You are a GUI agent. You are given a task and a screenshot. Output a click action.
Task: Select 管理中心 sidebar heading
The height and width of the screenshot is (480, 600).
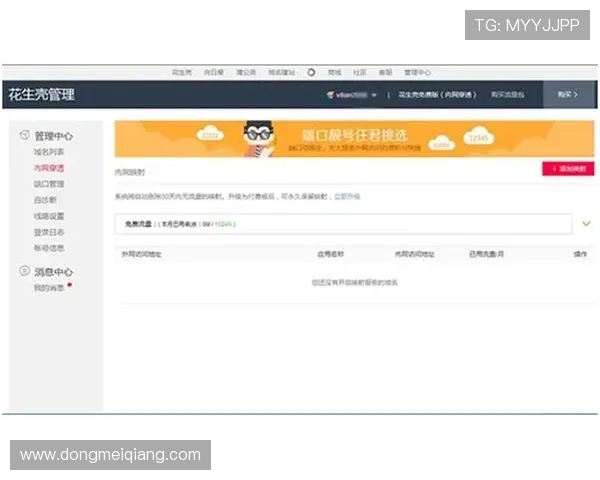point(54,136)
